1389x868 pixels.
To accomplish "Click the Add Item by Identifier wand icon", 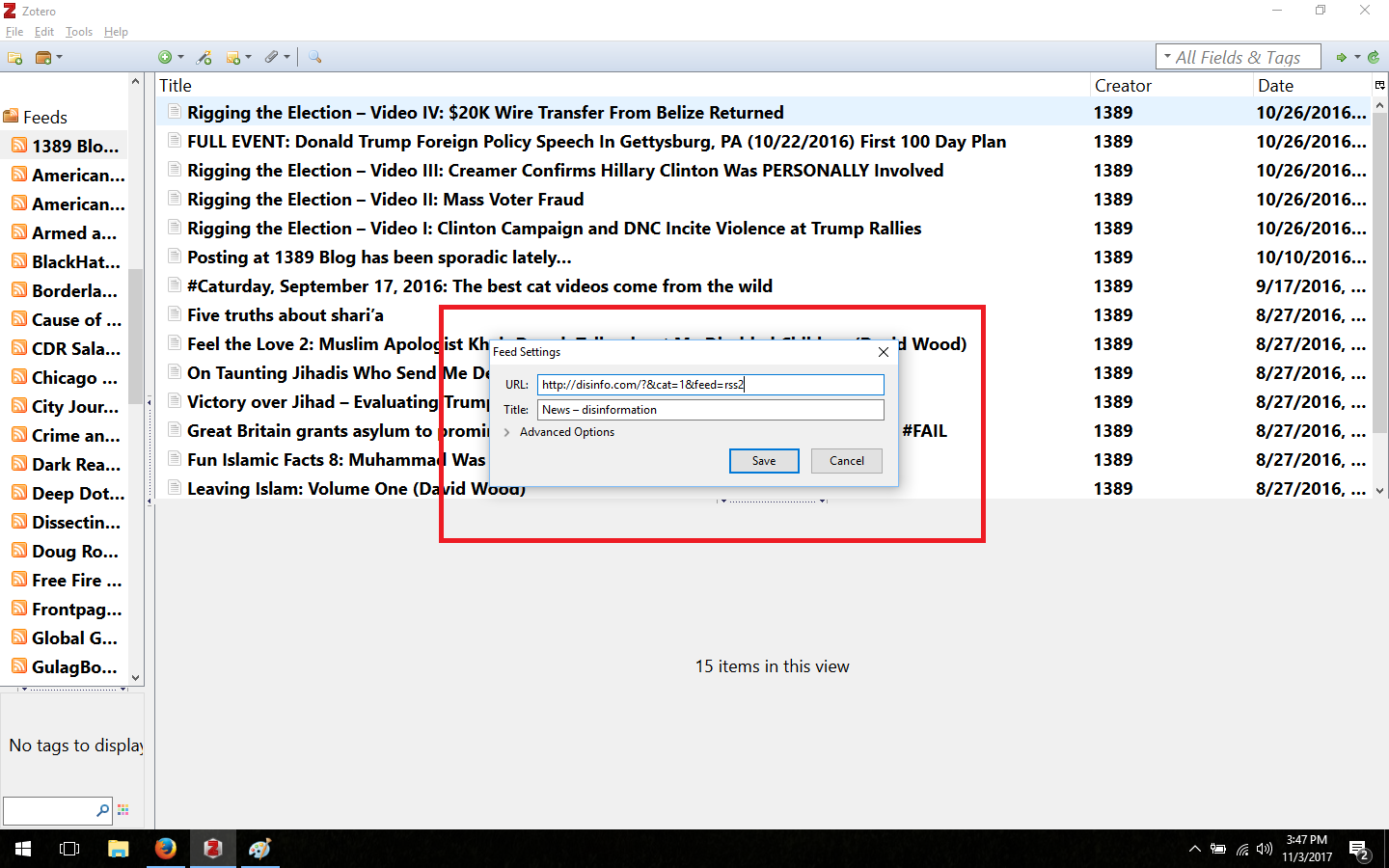I will coord(204,58).
